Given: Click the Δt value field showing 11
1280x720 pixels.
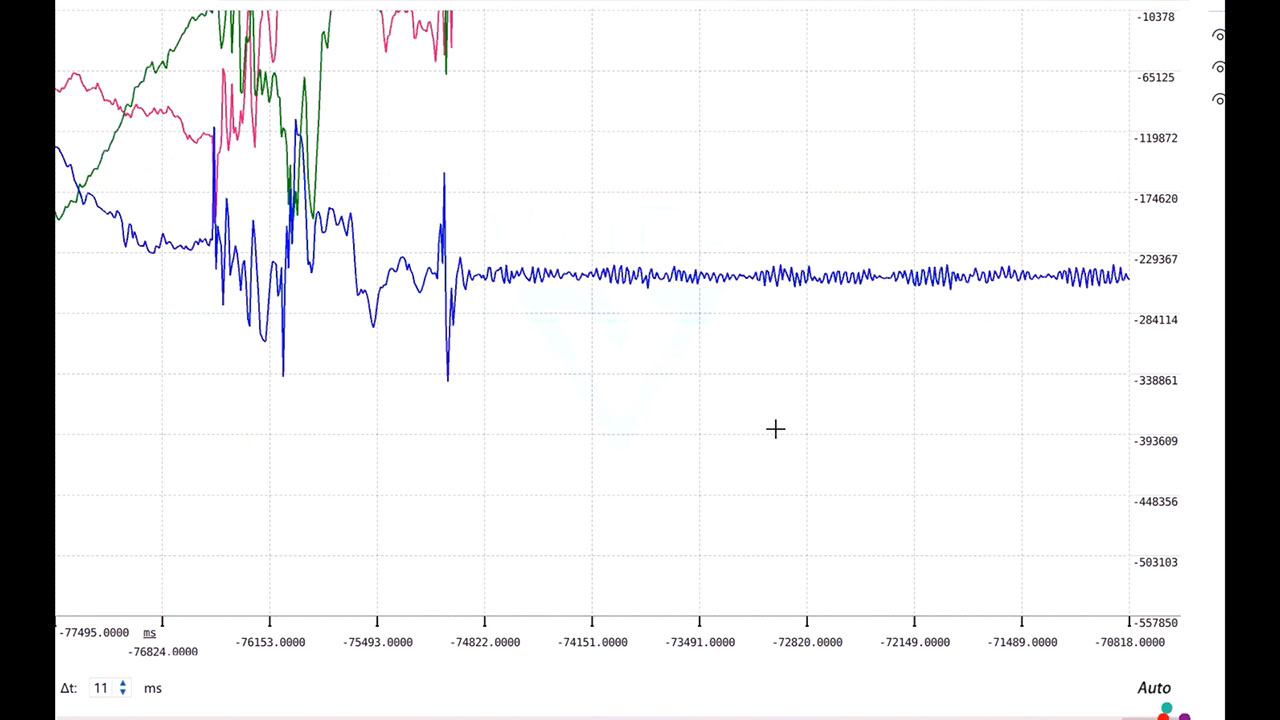Looking at the screenshot, I should (101, 688).
